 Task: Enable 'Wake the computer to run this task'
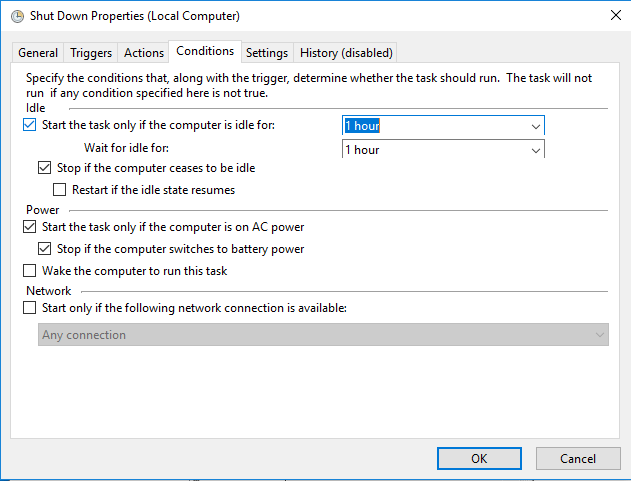click(x=29, y=270)
